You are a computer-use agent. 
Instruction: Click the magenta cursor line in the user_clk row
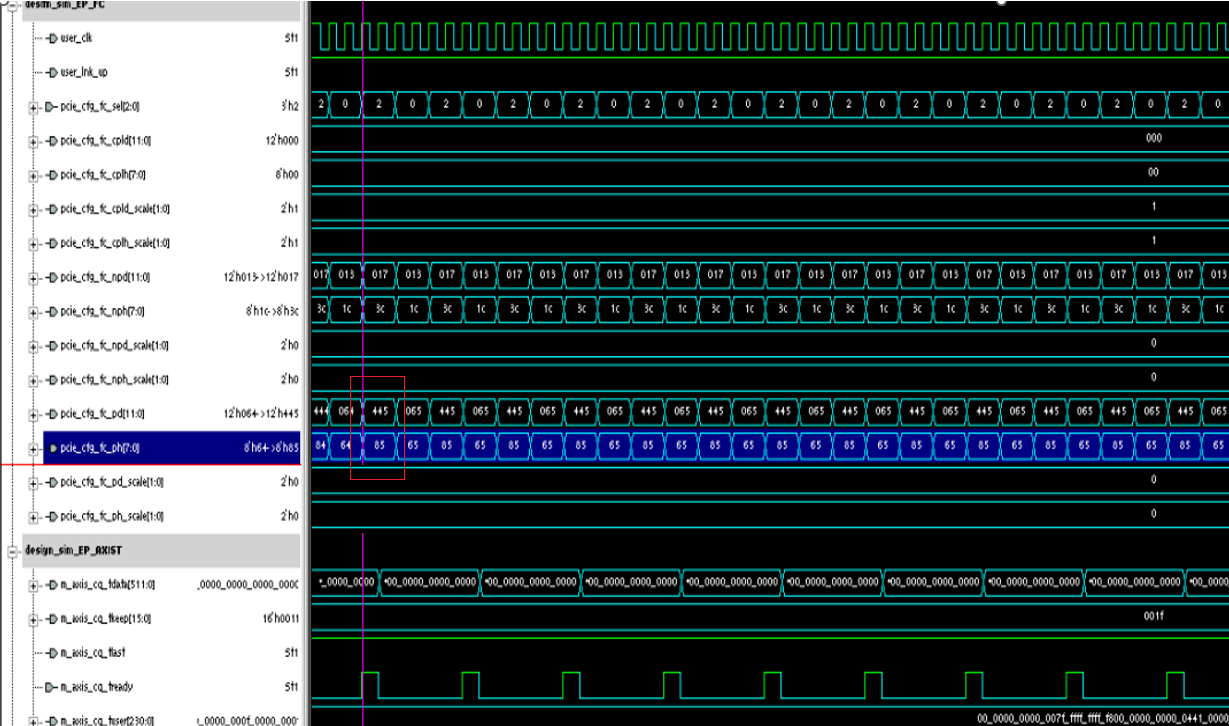click(362, 38)
